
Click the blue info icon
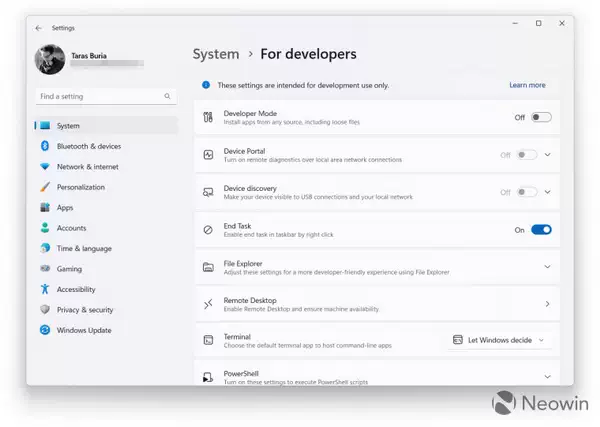coord(206,85)
